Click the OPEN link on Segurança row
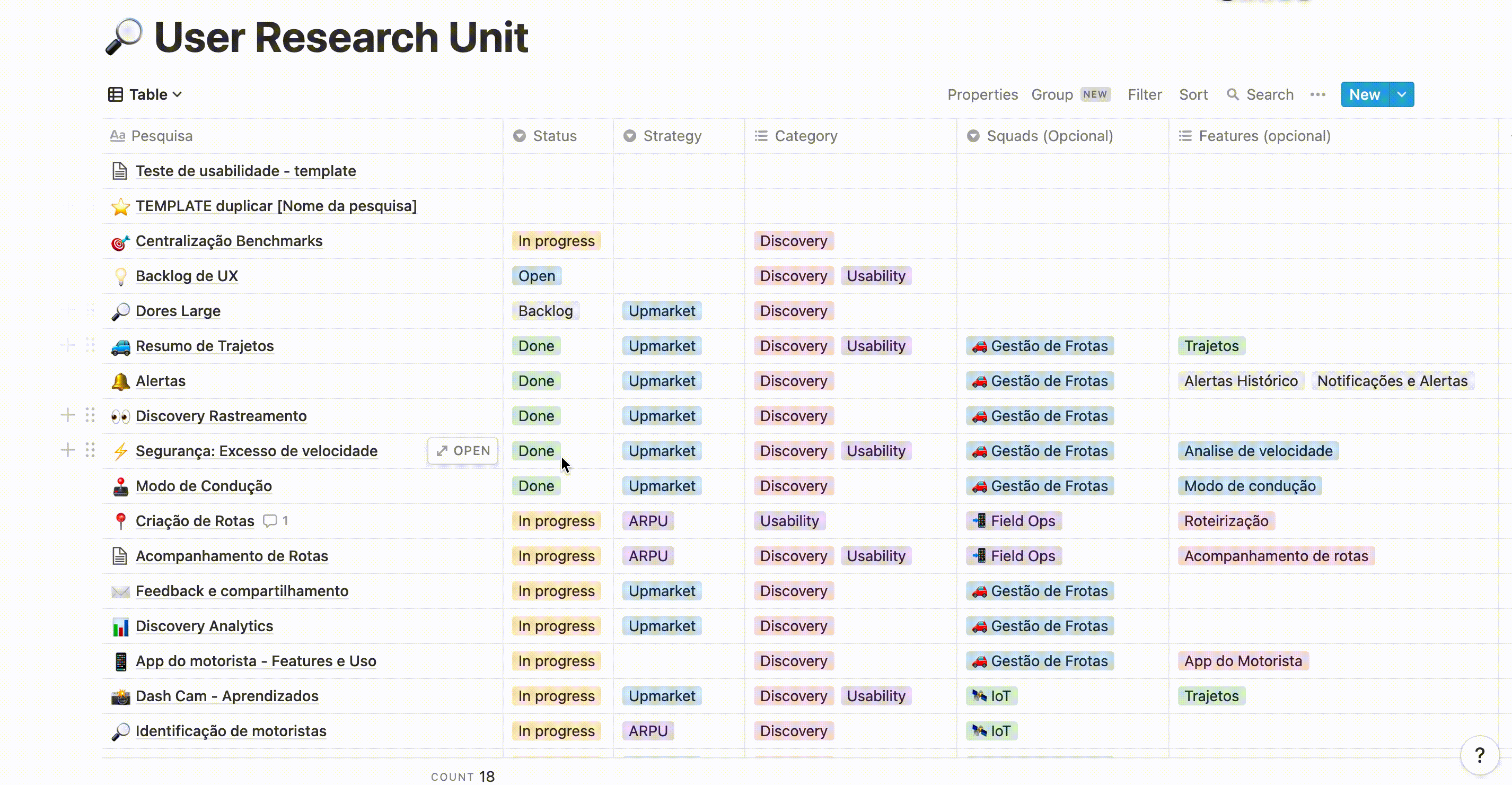 coord(462,450)
